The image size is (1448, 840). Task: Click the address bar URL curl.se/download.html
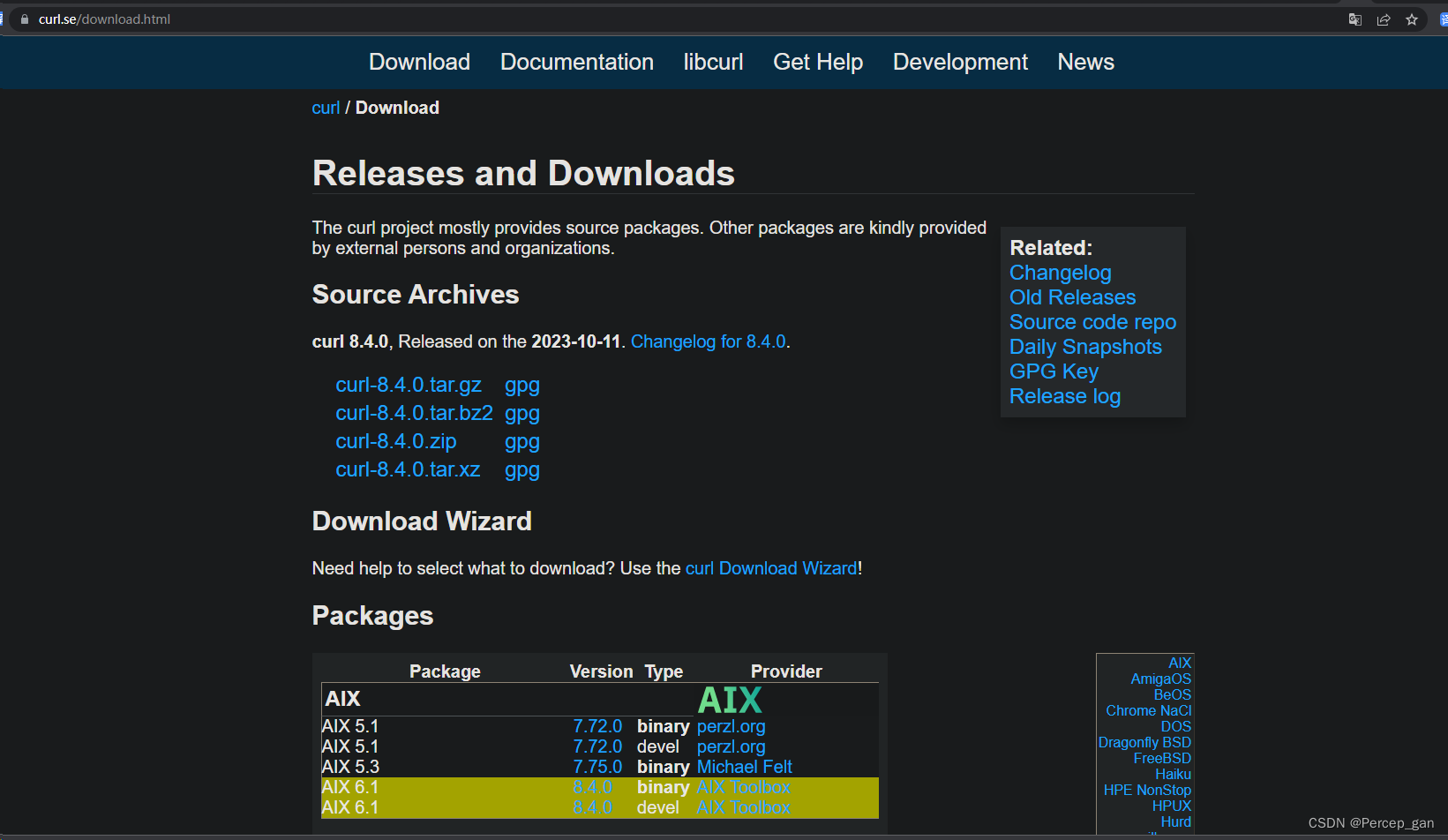[x=104, y=19]
